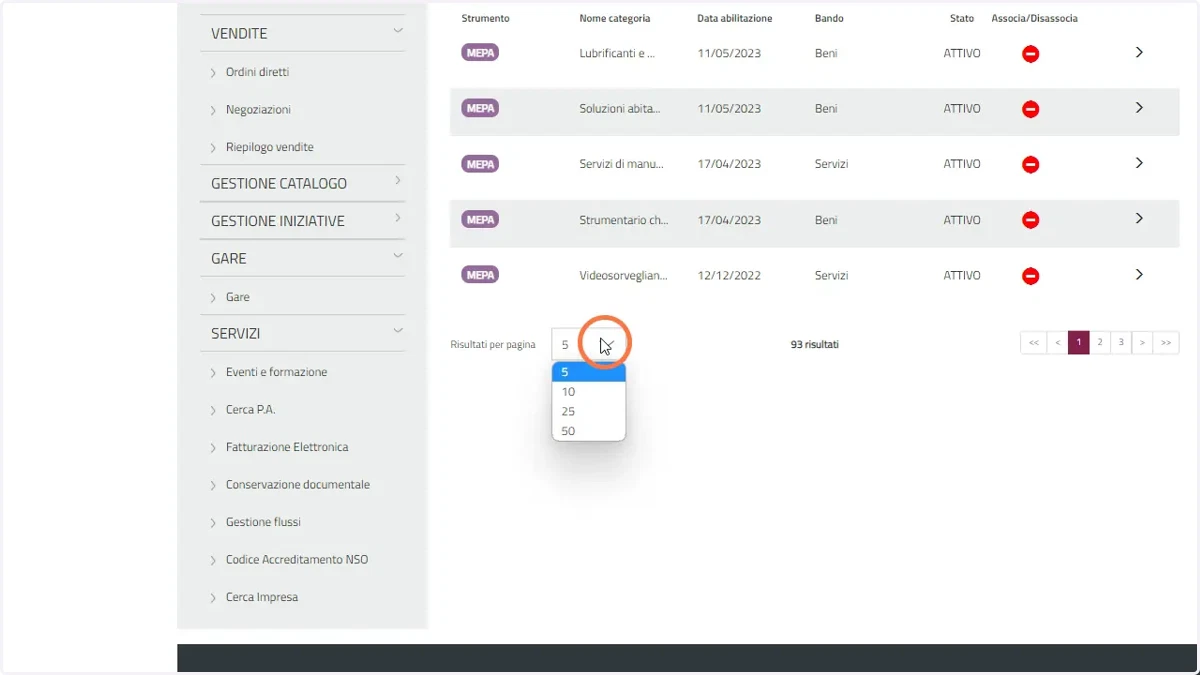Disassociate the Videosorveglian... category

pos(1030,276)
